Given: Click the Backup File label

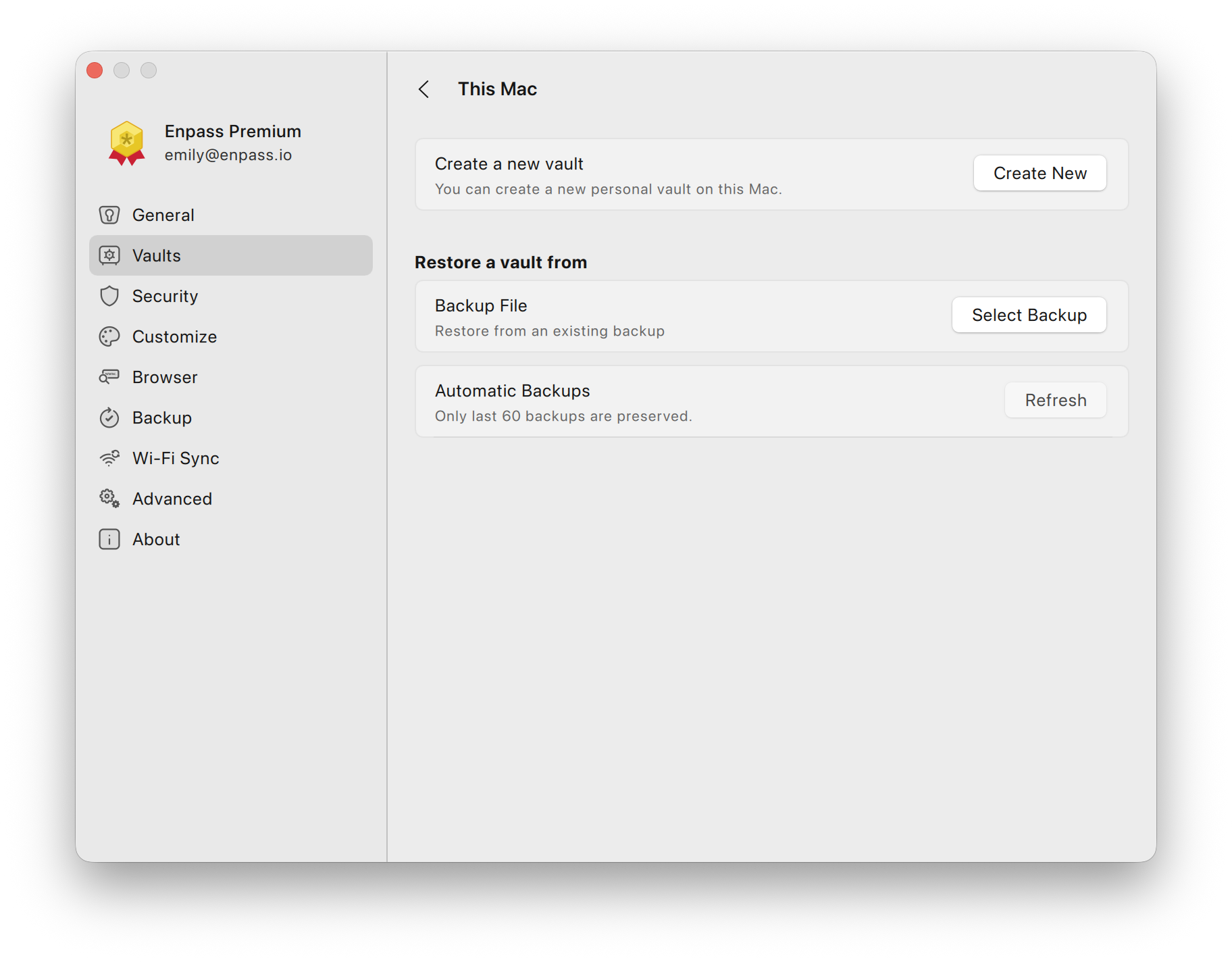Looking at the screenshot, I should click(481, 306).
